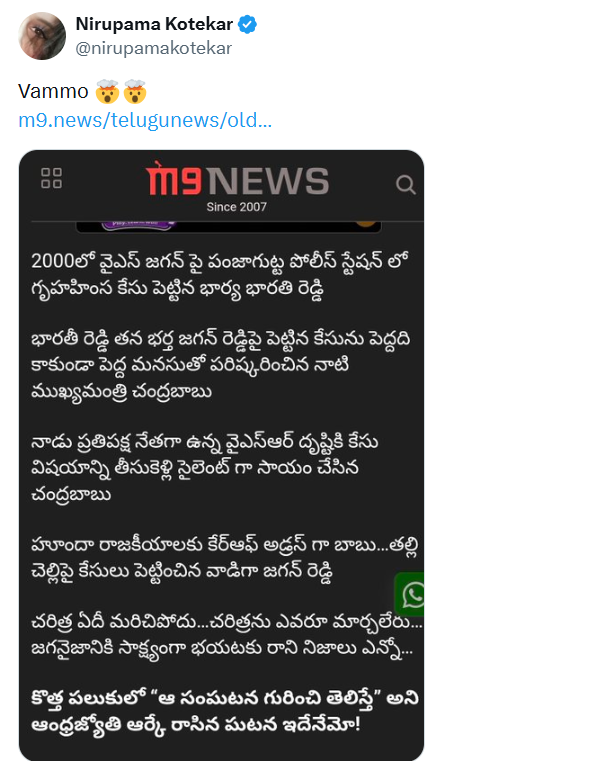Open the m9 News grid menu icon
The height and width of the screenshot is (761, 614).
click(51, 178)
